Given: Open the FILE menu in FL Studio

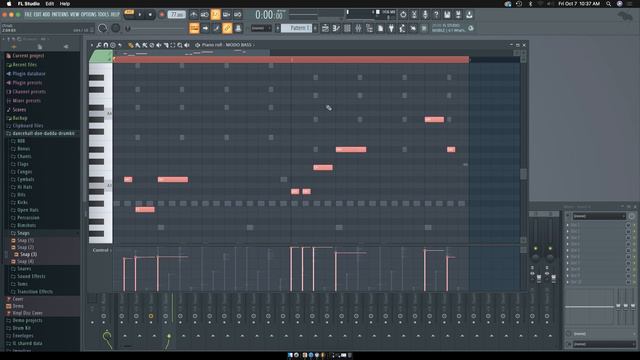Looking at the screenshot, I should click(28, 14).
